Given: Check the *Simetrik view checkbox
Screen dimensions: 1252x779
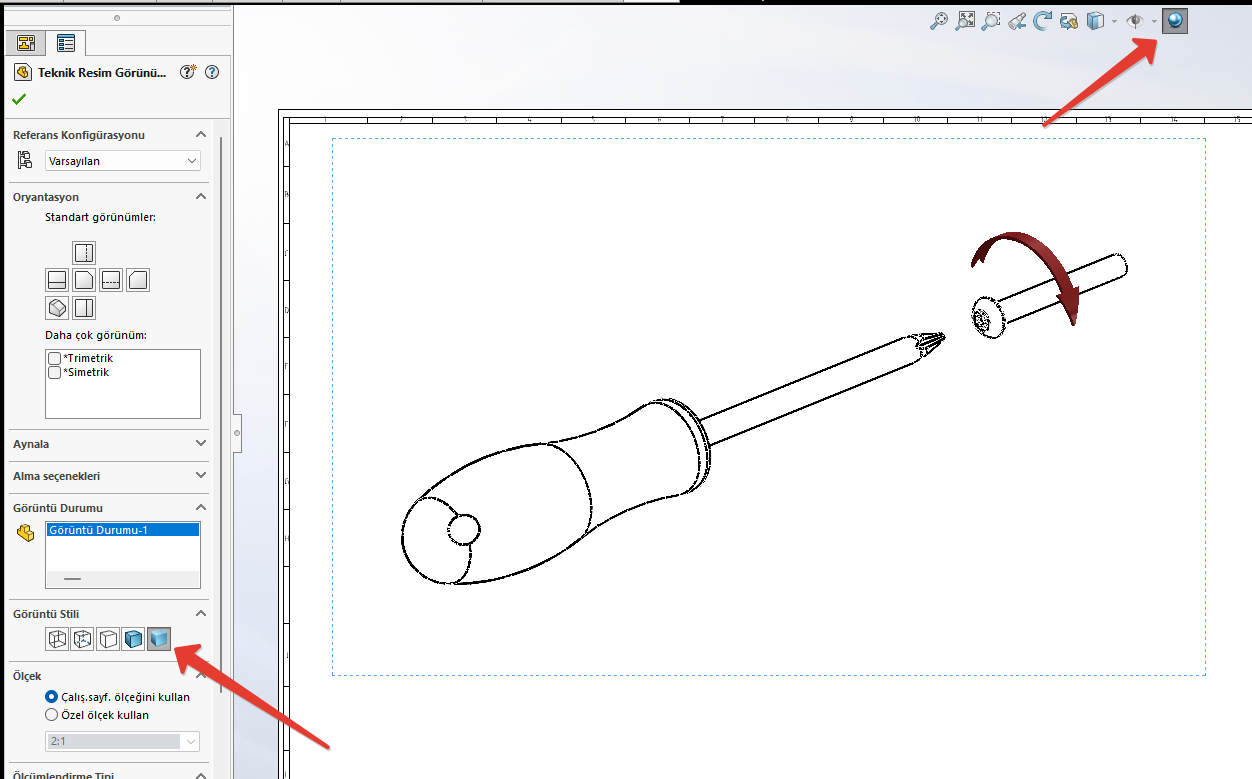Looking at the screenshot, I should click(x=55, y=372).
